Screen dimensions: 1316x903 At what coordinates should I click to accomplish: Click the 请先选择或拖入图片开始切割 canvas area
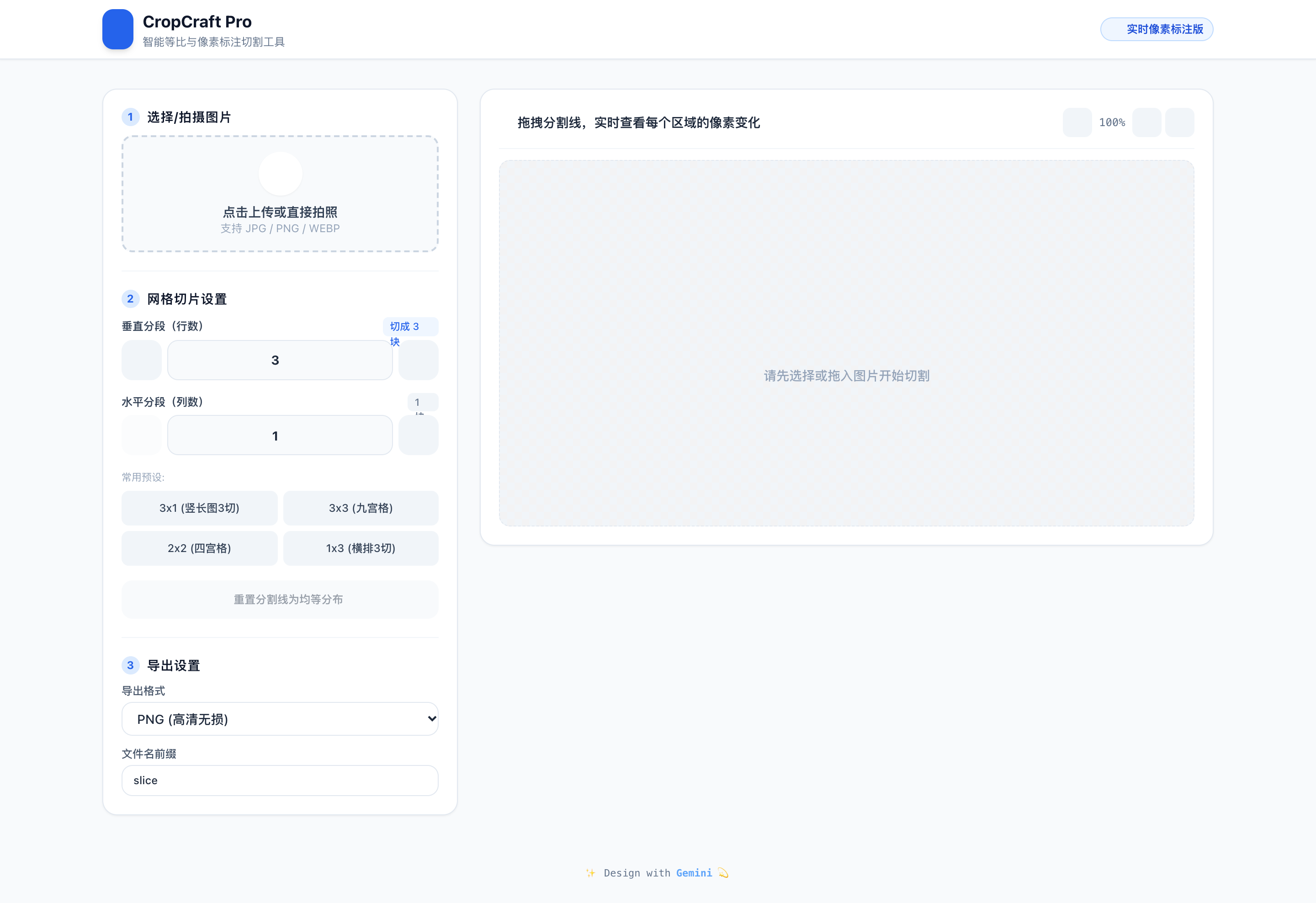pyautogui.click(x=846, y=343)
